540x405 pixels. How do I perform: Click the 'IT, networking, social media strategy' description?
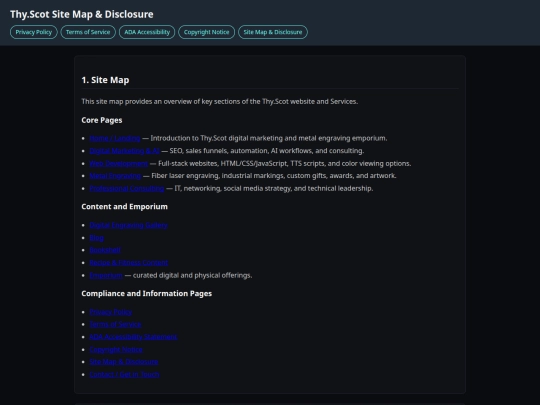tap(274, 188)
